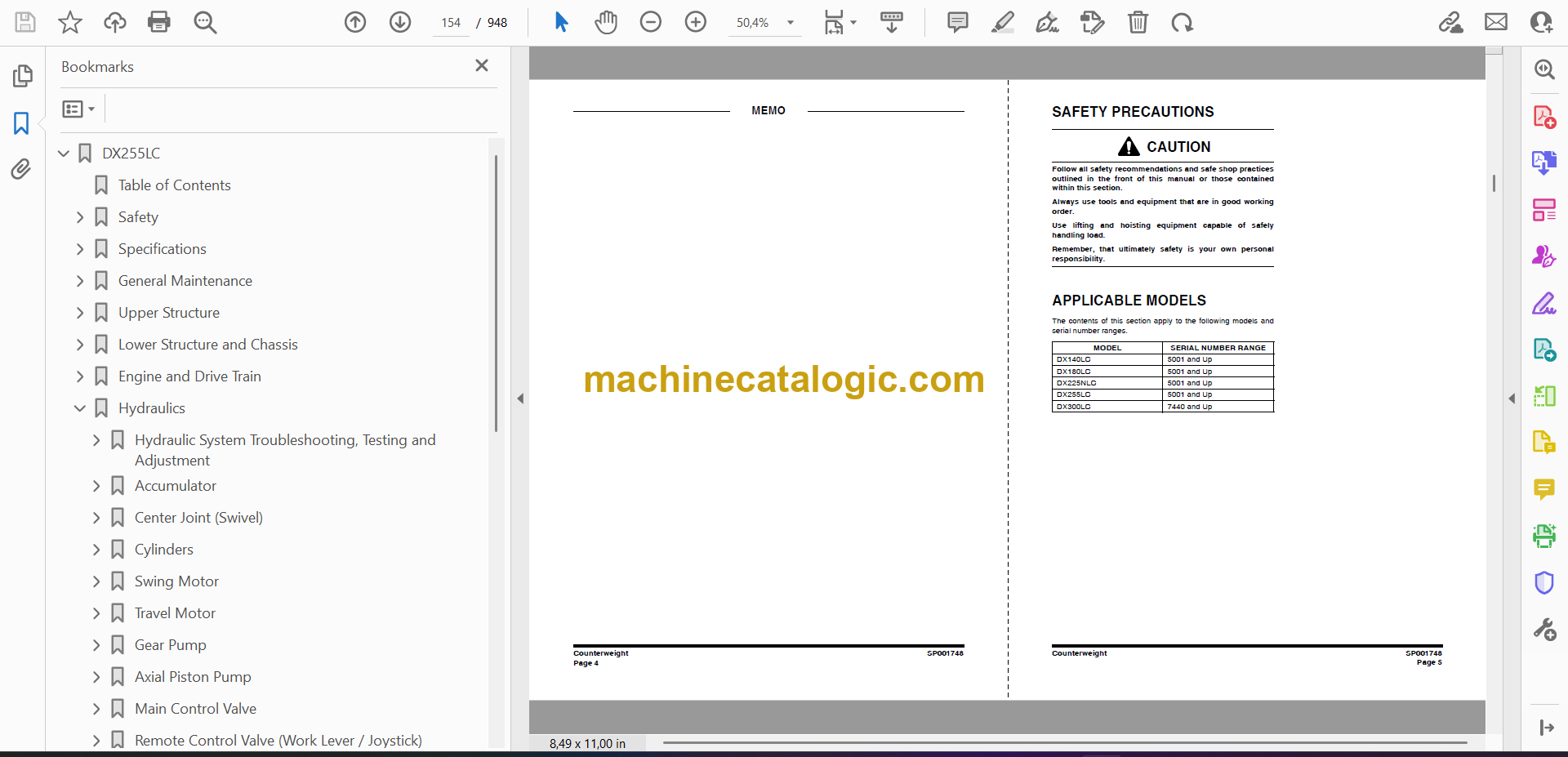This screenshot has height=757, width=1568.
Task: Go to next page arrow
Action: [400, 22]
